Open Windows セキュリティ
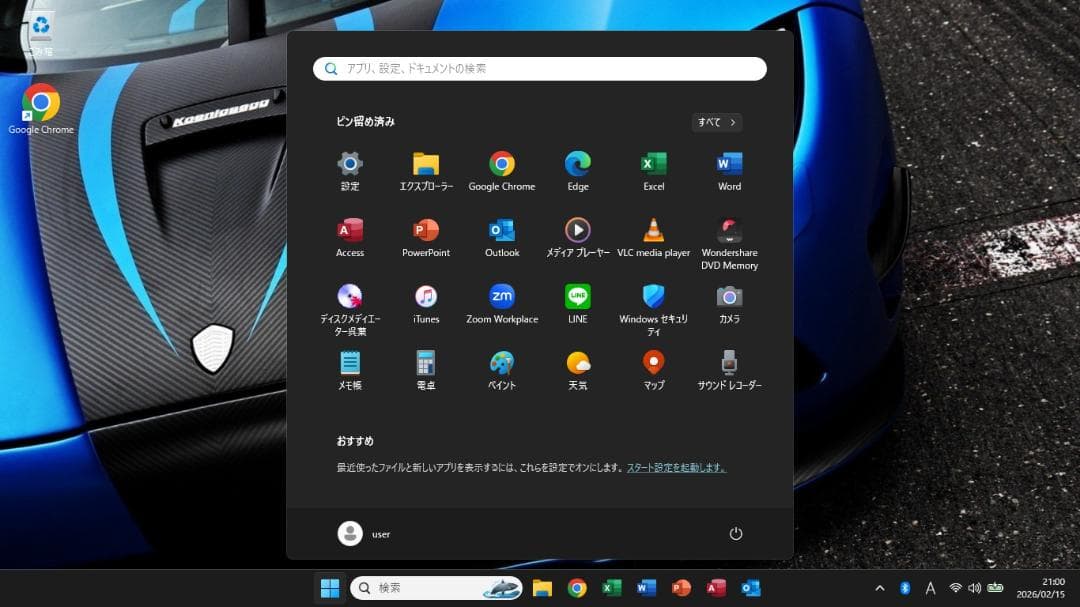The image size is (1080, 607). tap(653, 310)
